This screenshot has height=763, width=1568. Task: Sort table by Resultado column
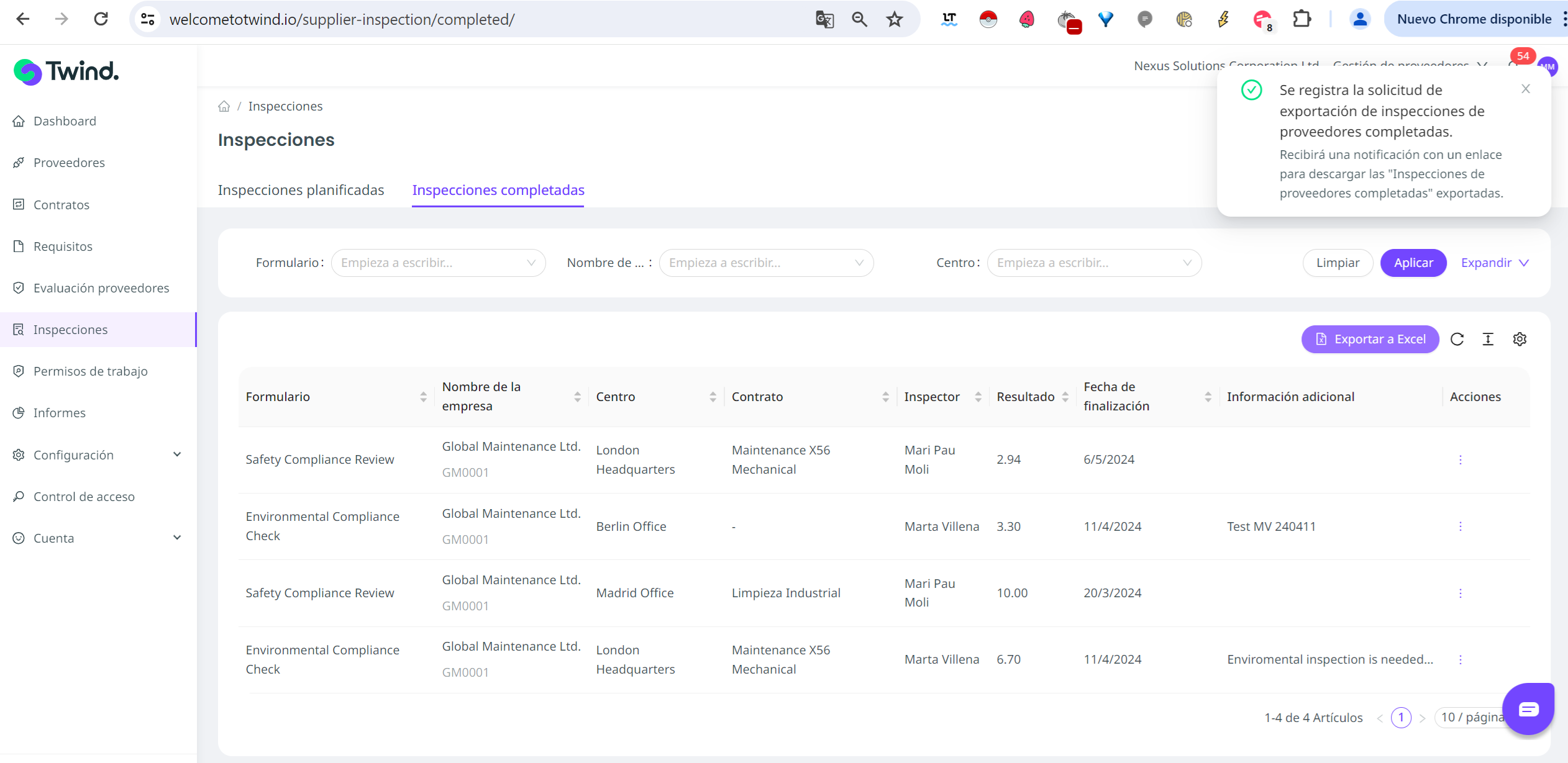[1065, 397]
